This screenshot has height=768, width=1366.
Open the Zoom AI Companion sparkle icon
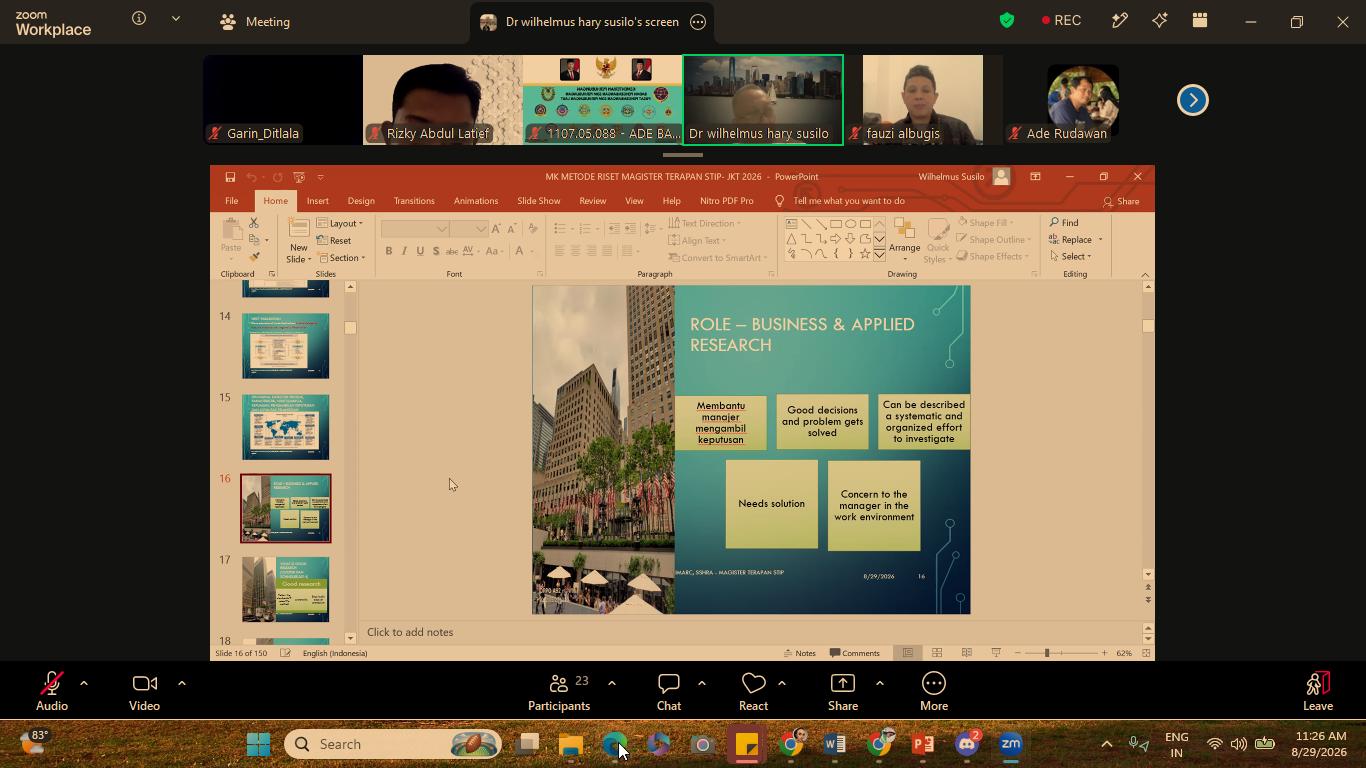[x=1160, y=21]
